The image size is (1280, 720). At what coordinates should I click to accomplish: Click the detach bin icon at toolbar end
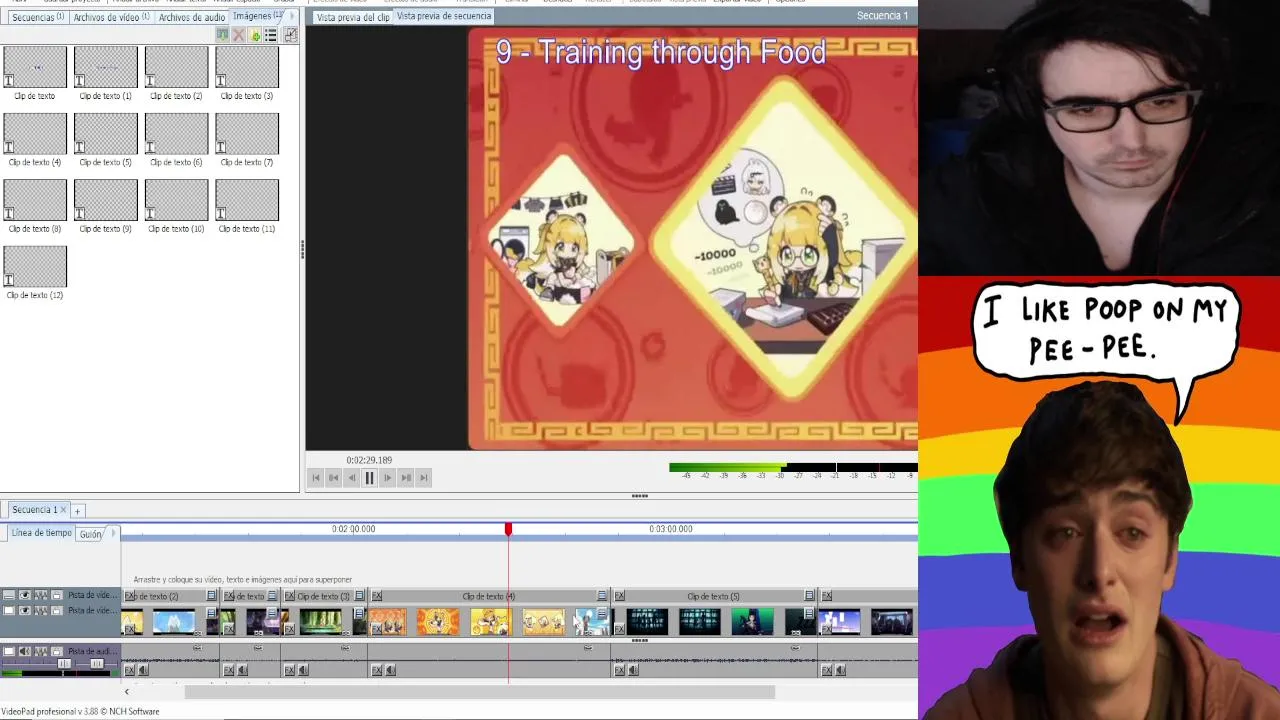(290, 35)
